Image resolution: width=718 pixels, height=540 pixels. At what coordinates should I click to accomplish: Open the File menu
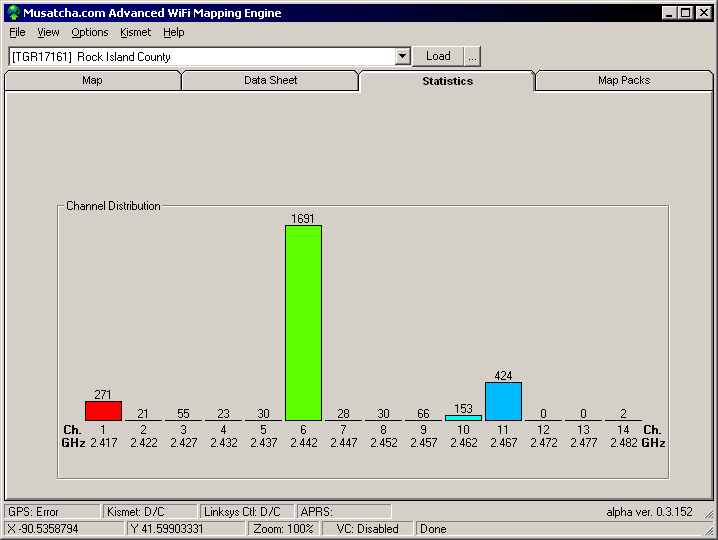pos(17,32)
